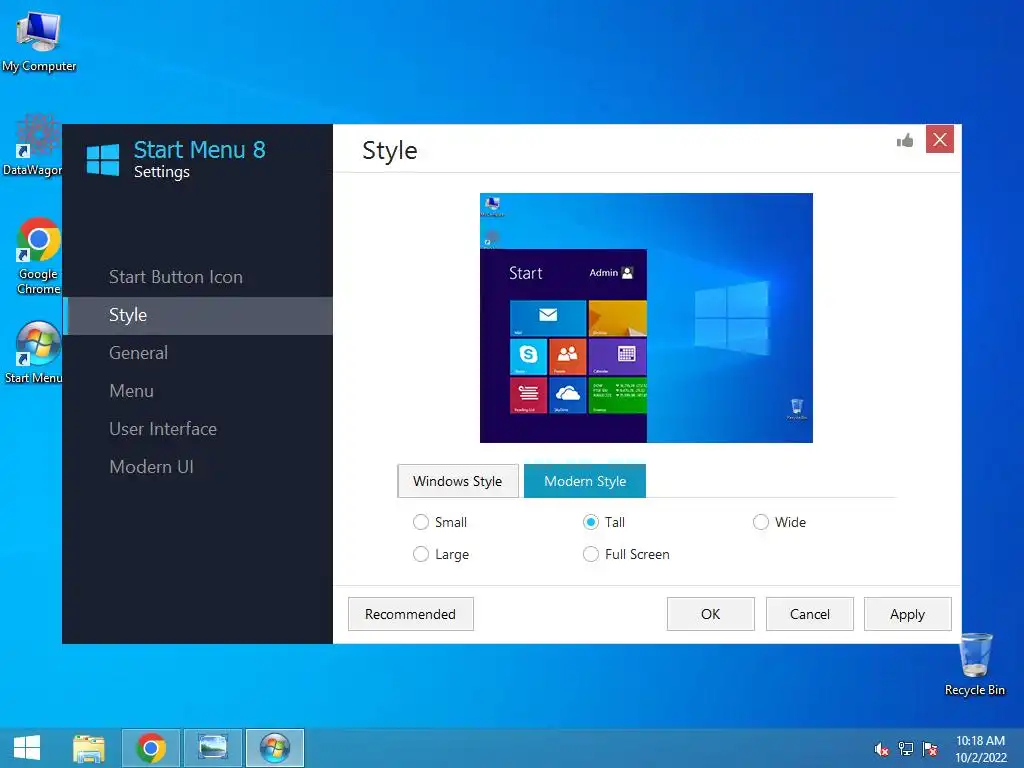Click the muted volume tray icon
The image size is (1024, 768).
tap(881, 749)
